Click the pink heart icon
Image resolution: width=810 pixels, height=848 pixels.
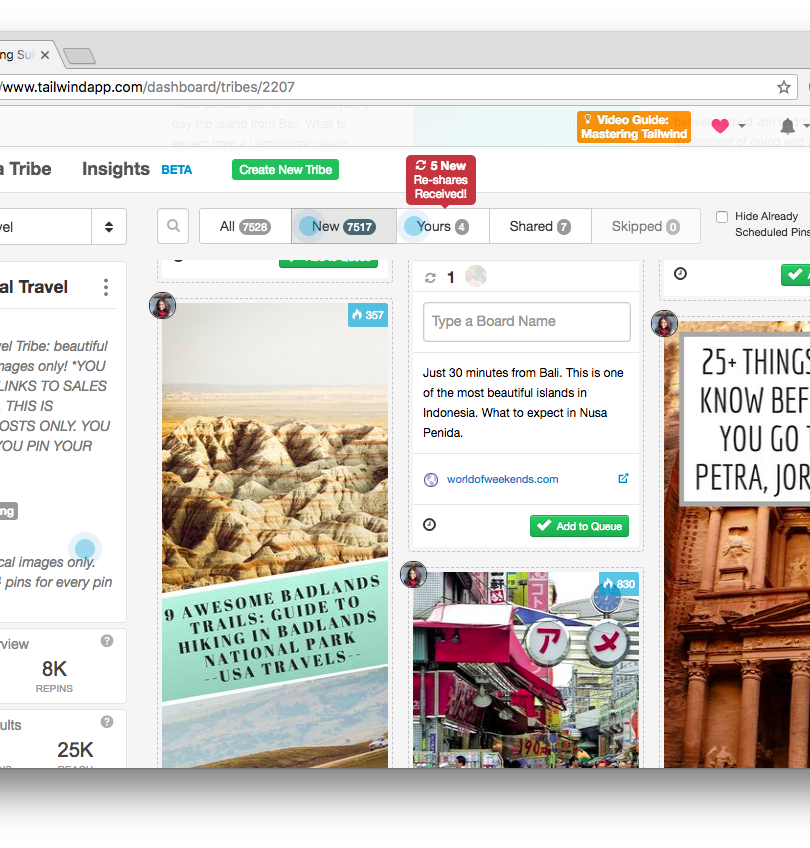pyautogui.click(x=720, y=126)
